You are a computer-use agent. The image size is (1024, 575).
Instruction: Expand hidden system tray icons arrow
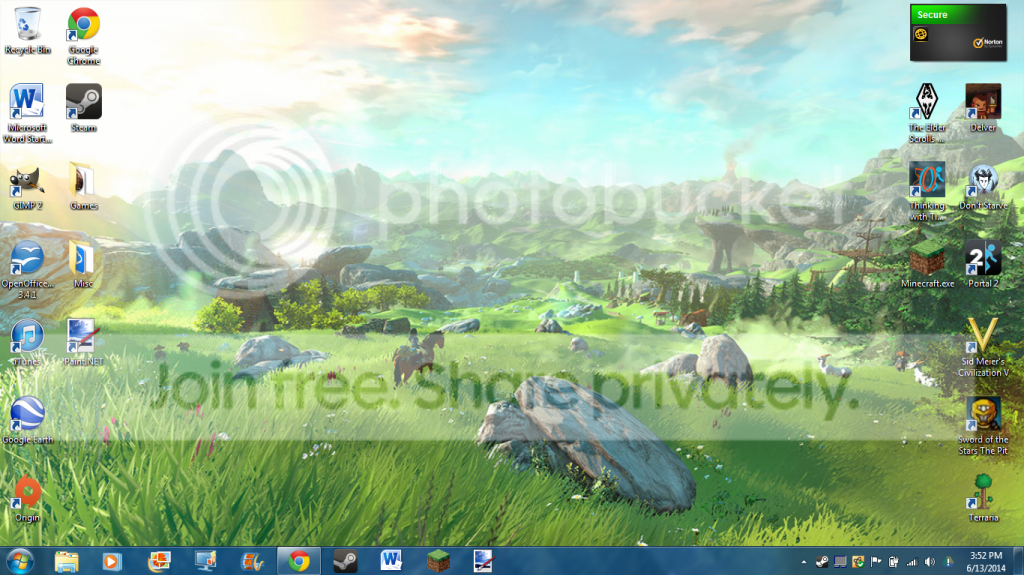[804, 562]
